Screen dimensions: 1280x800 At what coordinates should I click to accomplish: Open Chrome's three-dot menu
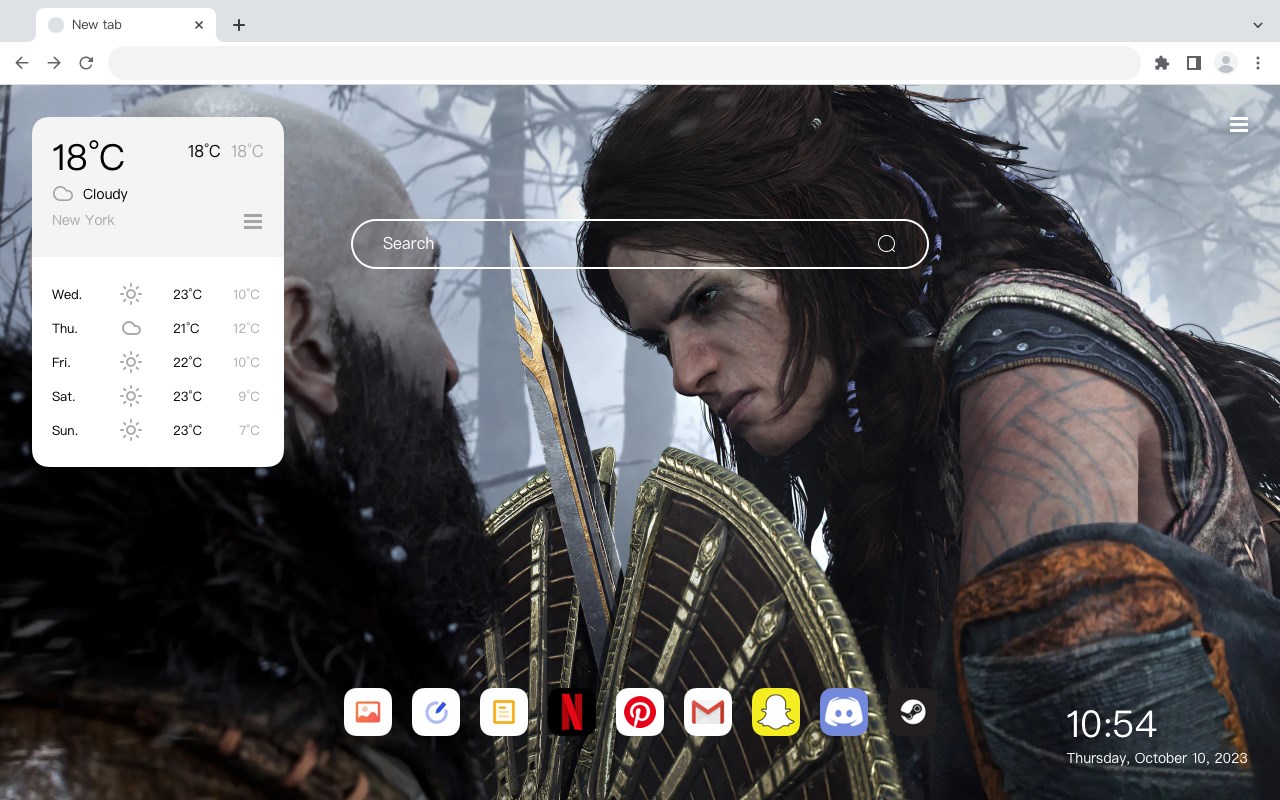pos(1258,63)
